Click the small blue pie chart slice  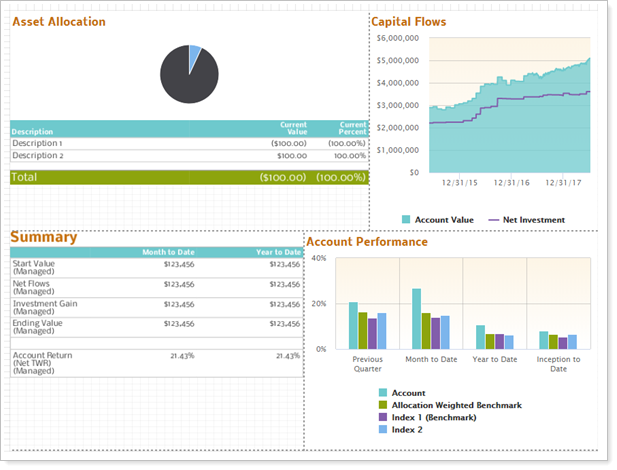pos(195,52)
